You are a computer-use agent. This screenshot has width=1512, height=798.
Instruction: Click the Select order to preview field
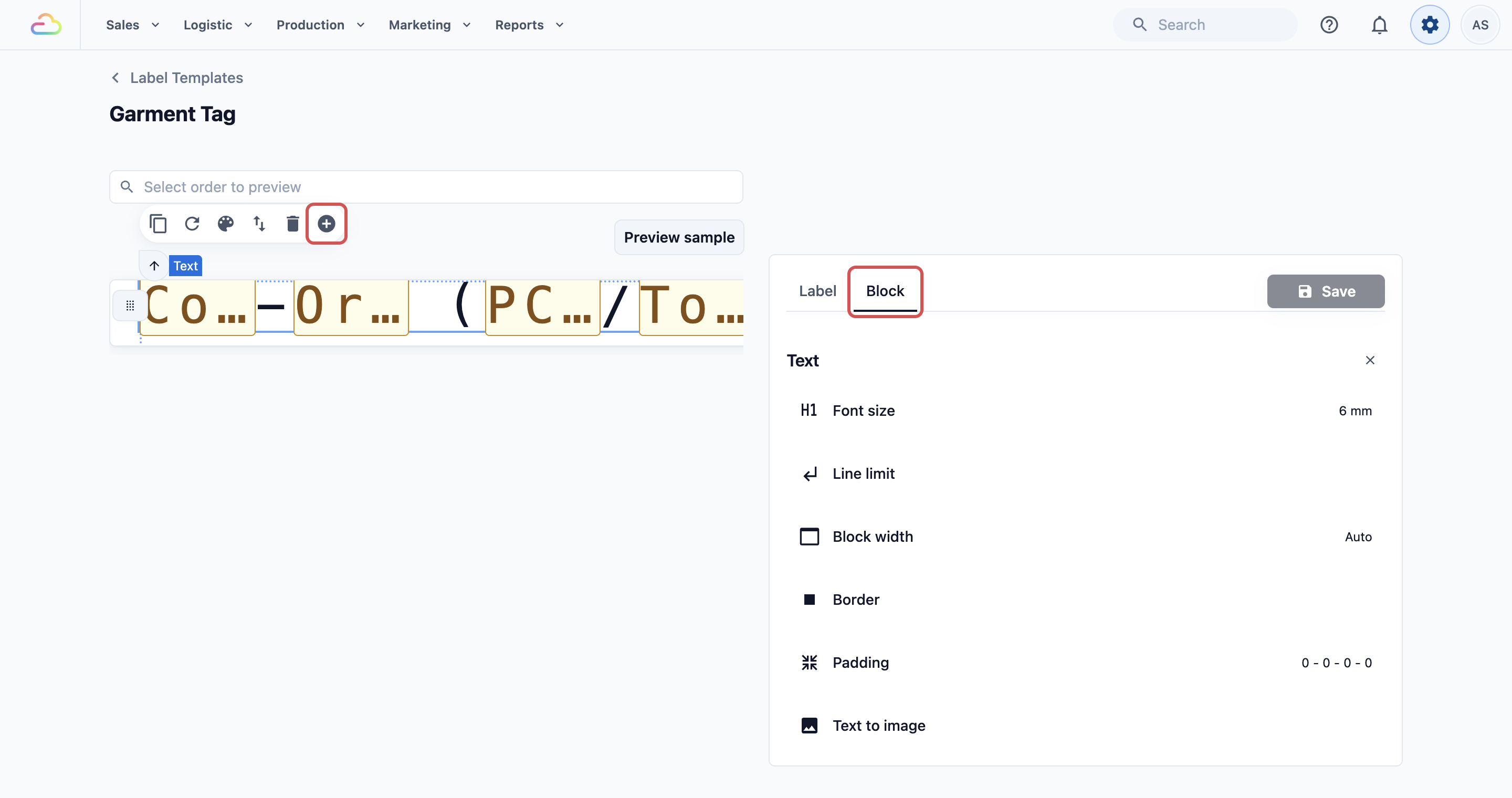(x=426, y=186)
